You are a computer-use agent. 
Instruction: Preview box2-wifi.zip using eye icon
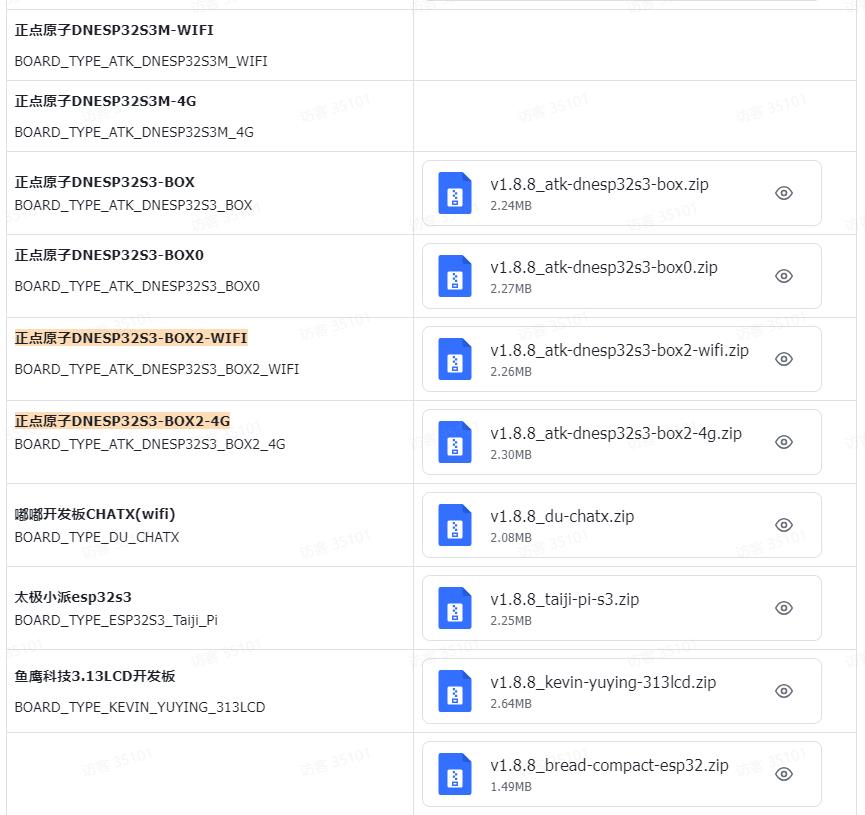[784, 359]
